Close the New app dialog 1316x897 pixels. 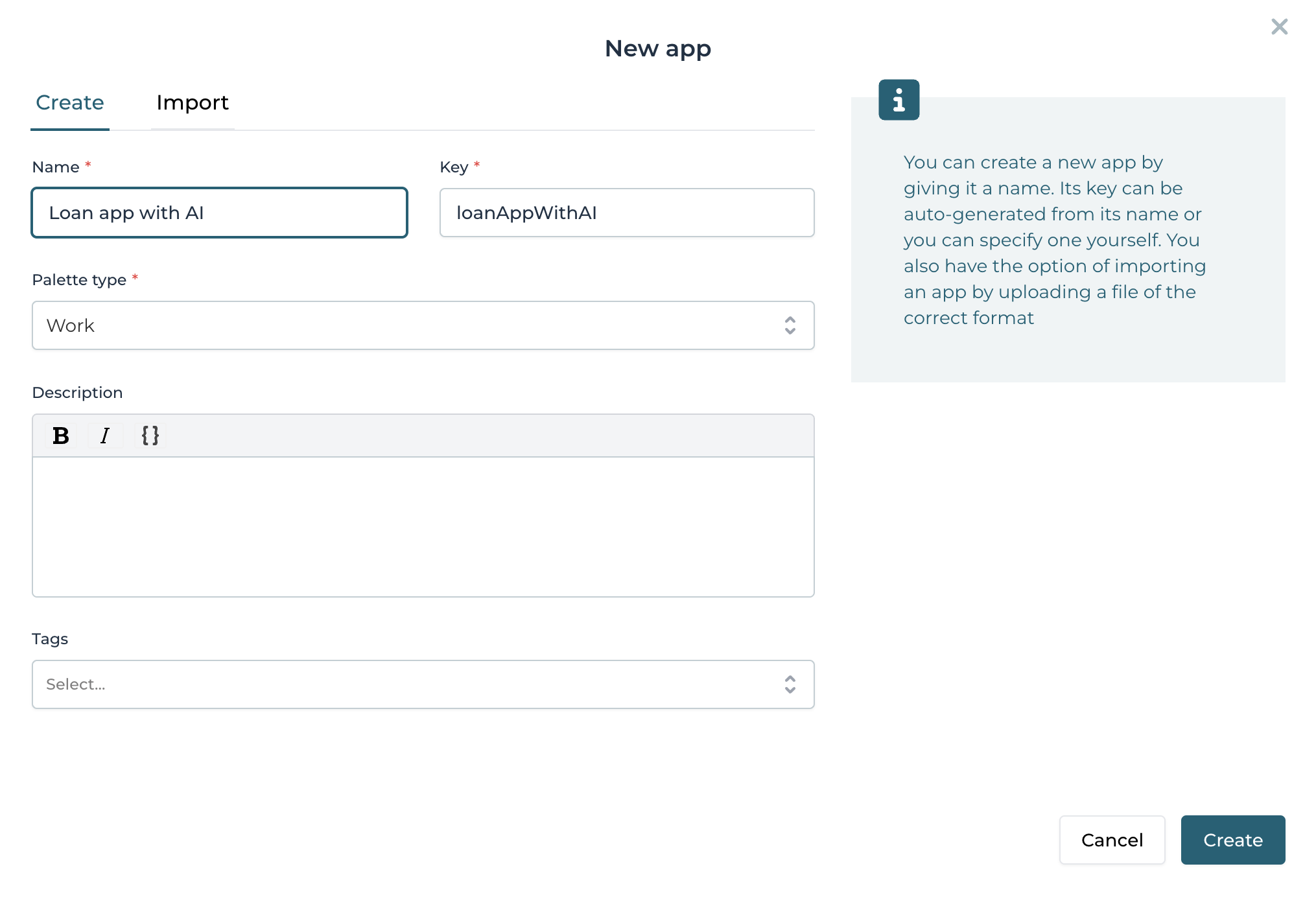coord(1278,27)
